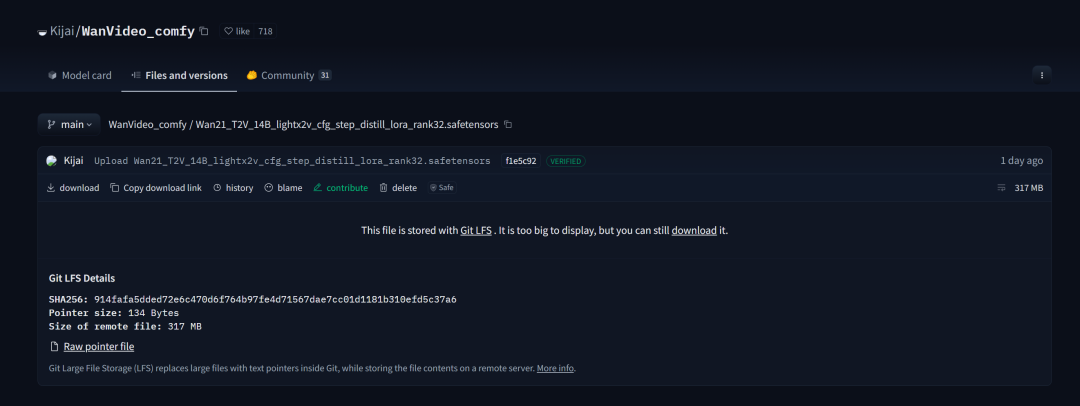Select the 1 day ago timestamp
This screenshot has width=1080, height=406.
click(x=1021, y=161)
